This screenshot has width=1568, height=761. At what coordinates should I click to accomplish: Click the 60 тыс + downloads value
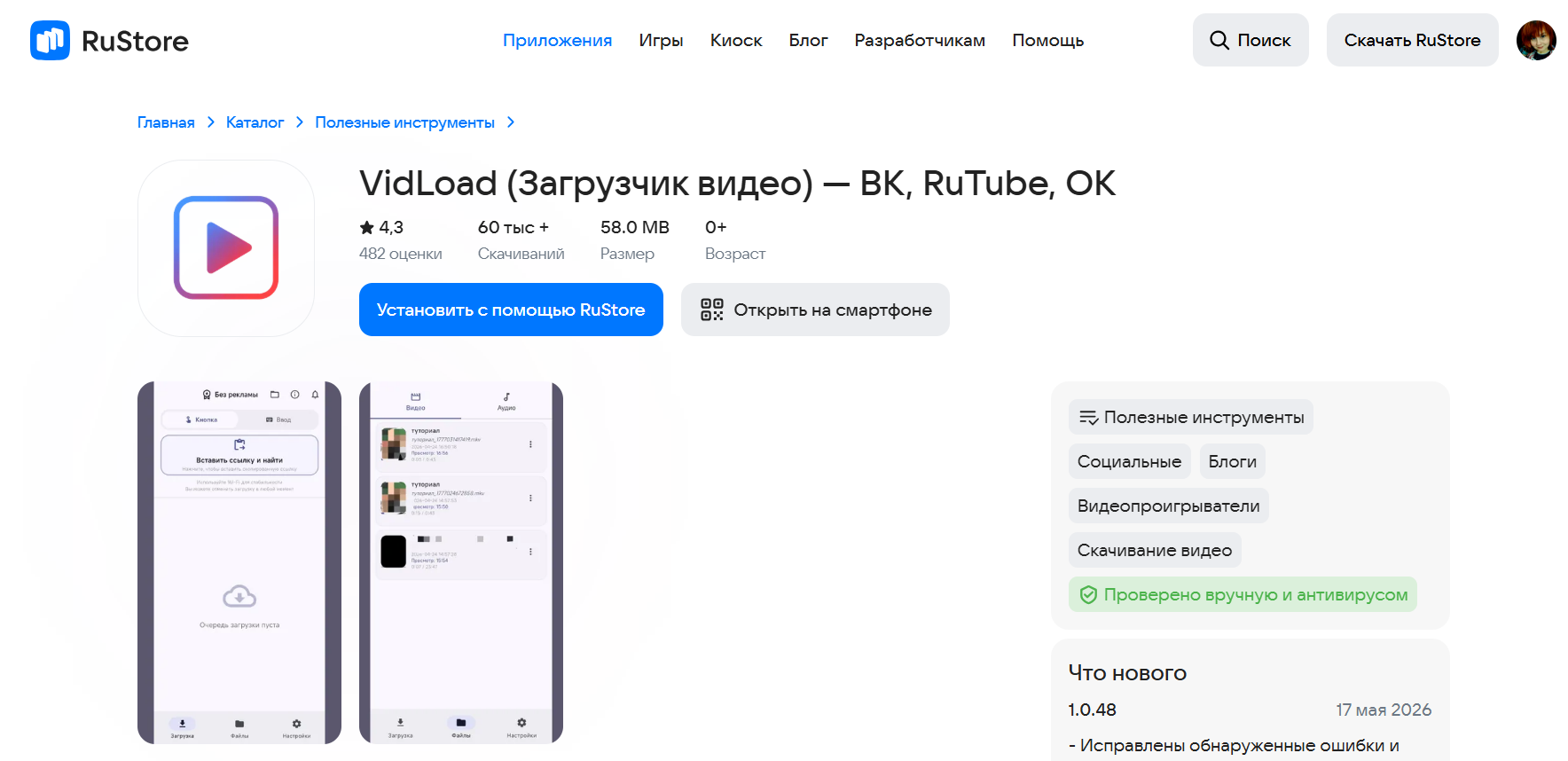click(514, 228)
